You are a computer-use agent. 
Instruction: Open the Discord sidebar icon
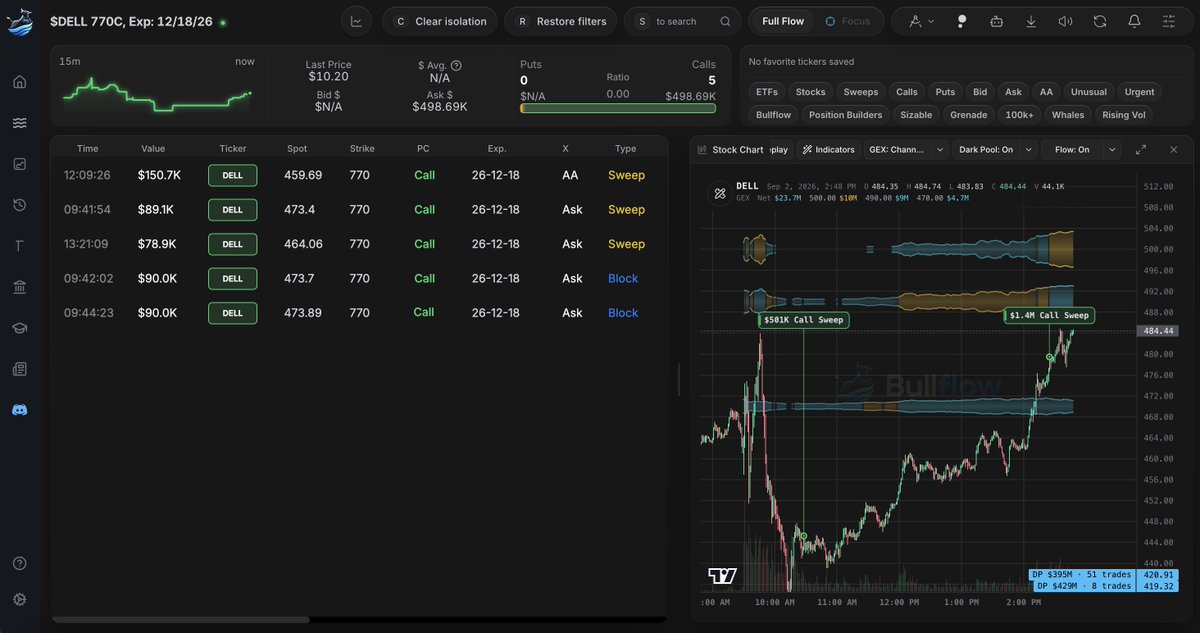point(20,410)
